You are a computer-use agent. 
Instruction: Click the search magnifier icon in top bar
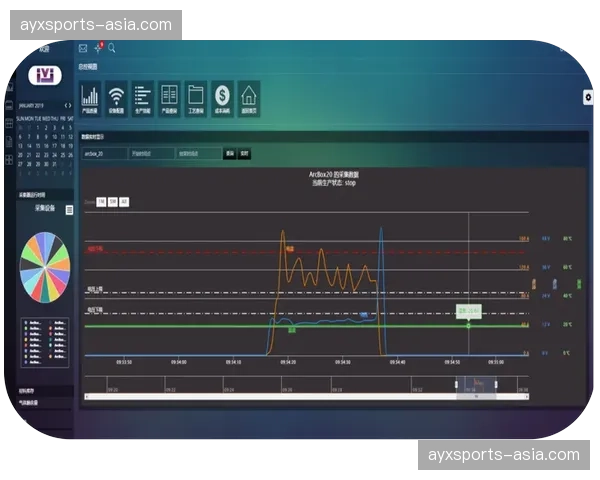click(x=112, y=47)
